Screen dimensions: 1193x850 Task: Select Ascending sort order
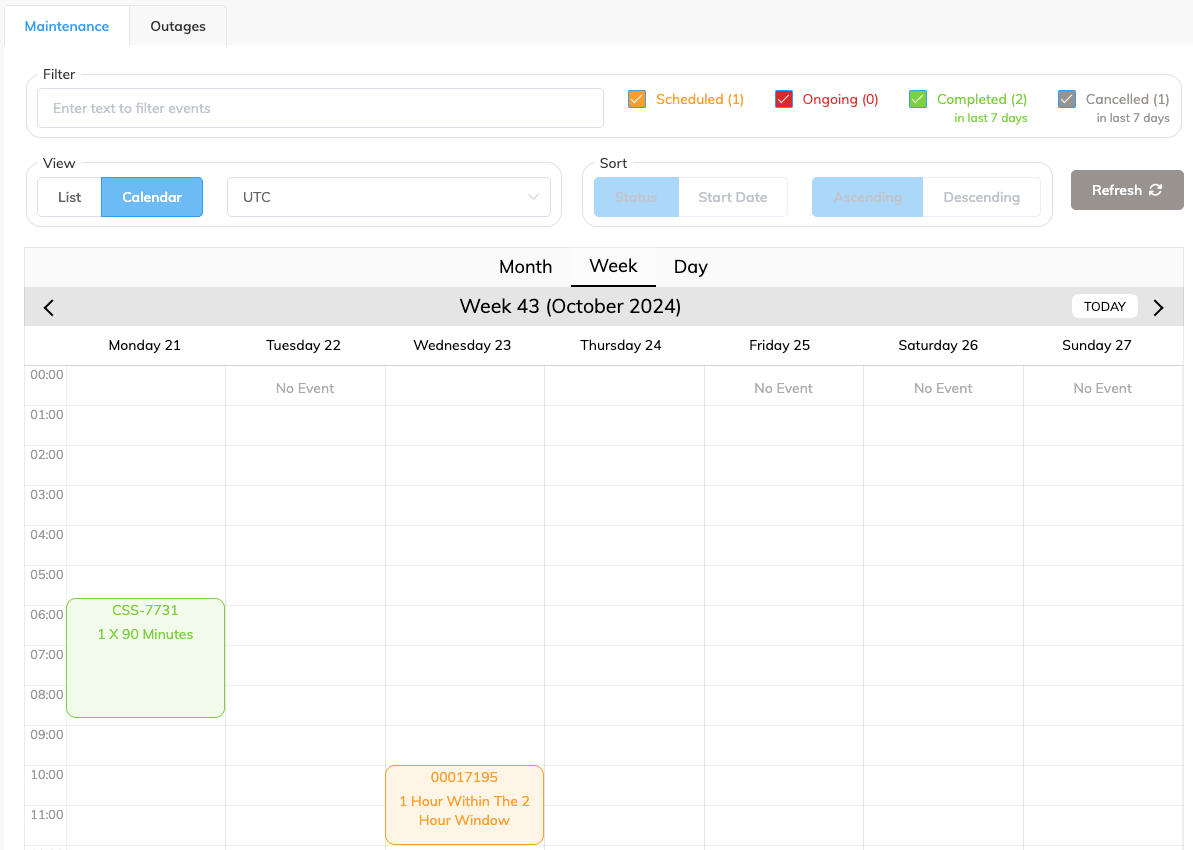pos(866,197)
